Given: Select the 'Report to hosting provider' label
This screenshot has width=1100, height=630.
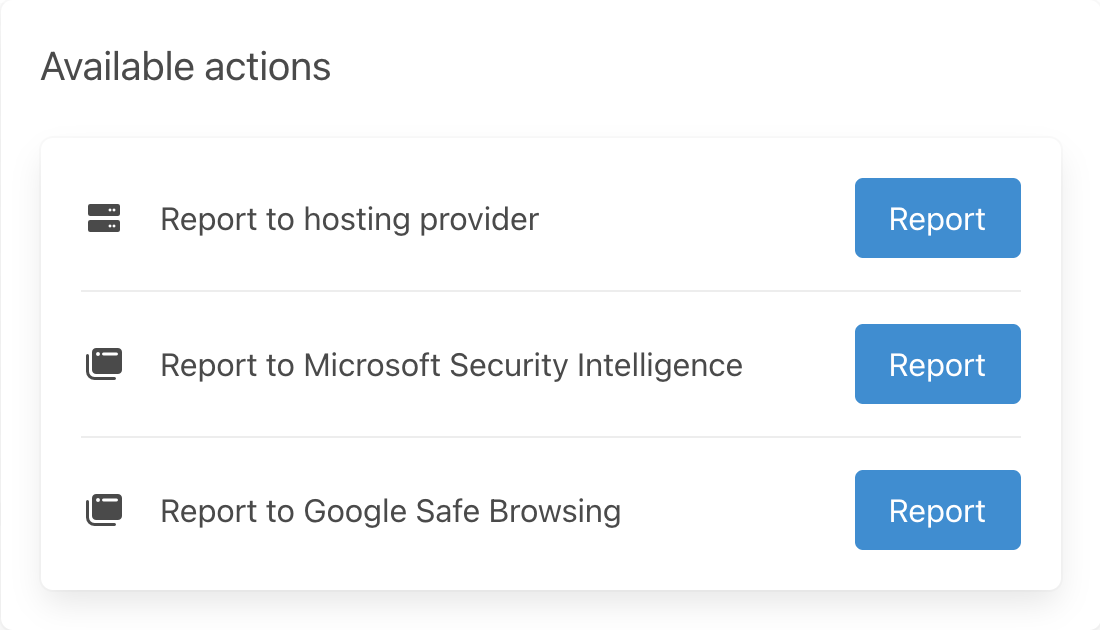Looking at the screenshot, I should (349, 219).
